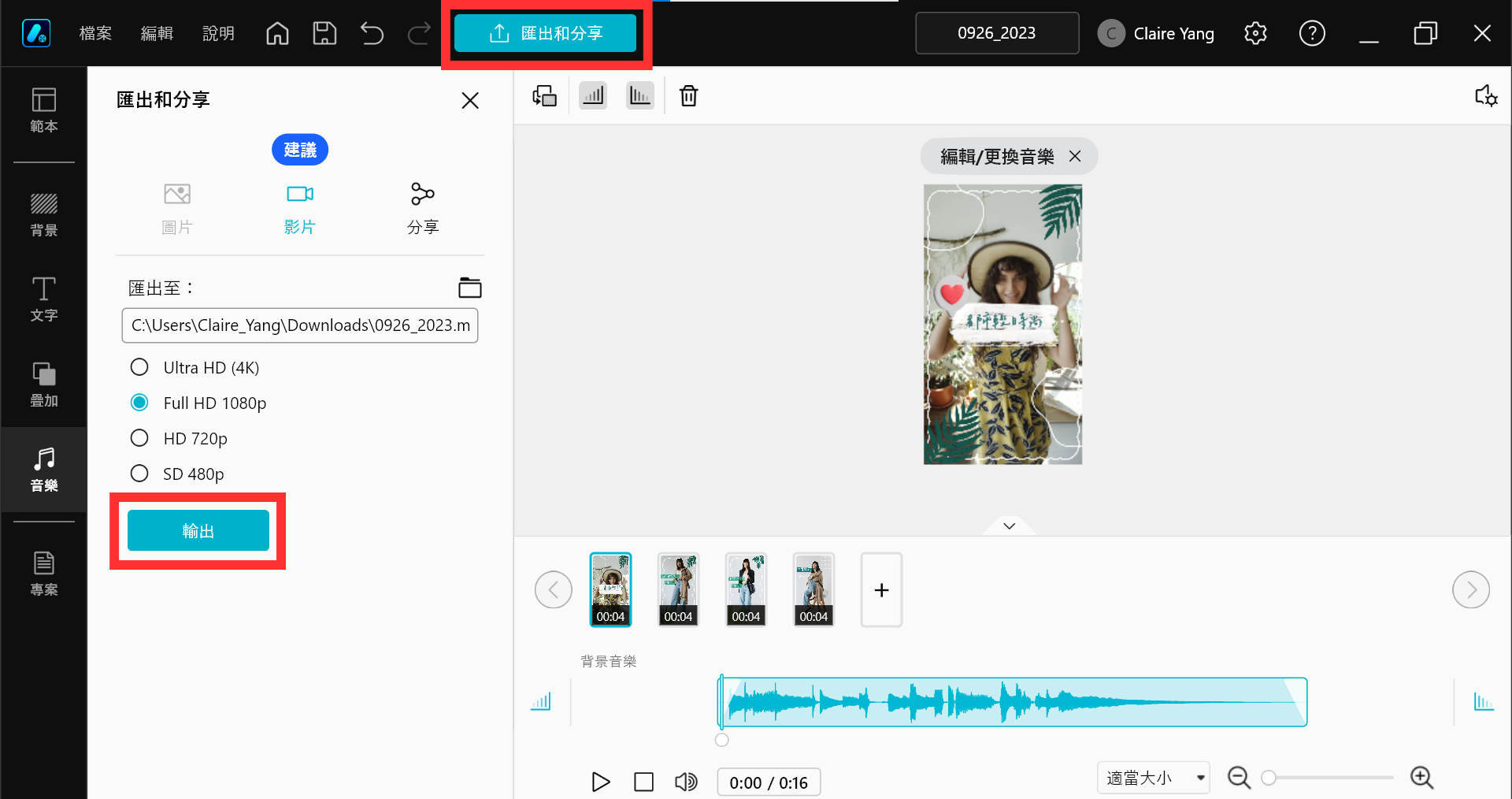Switch to the 分享 share tab

click(x=423, y=209)
